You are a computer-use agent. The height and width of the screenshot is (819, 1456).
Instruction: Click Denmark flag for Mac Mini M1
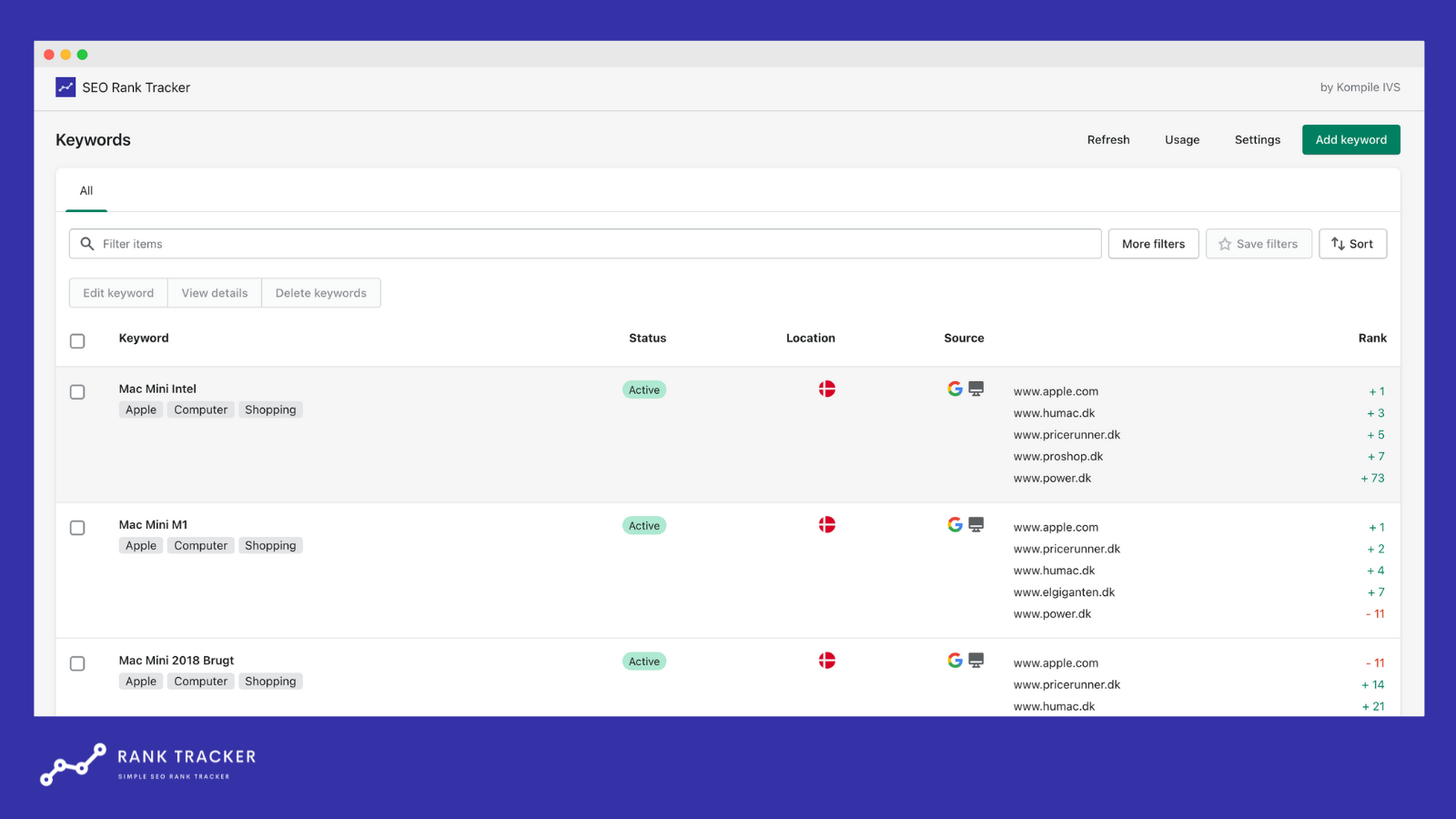pos(827,525)
